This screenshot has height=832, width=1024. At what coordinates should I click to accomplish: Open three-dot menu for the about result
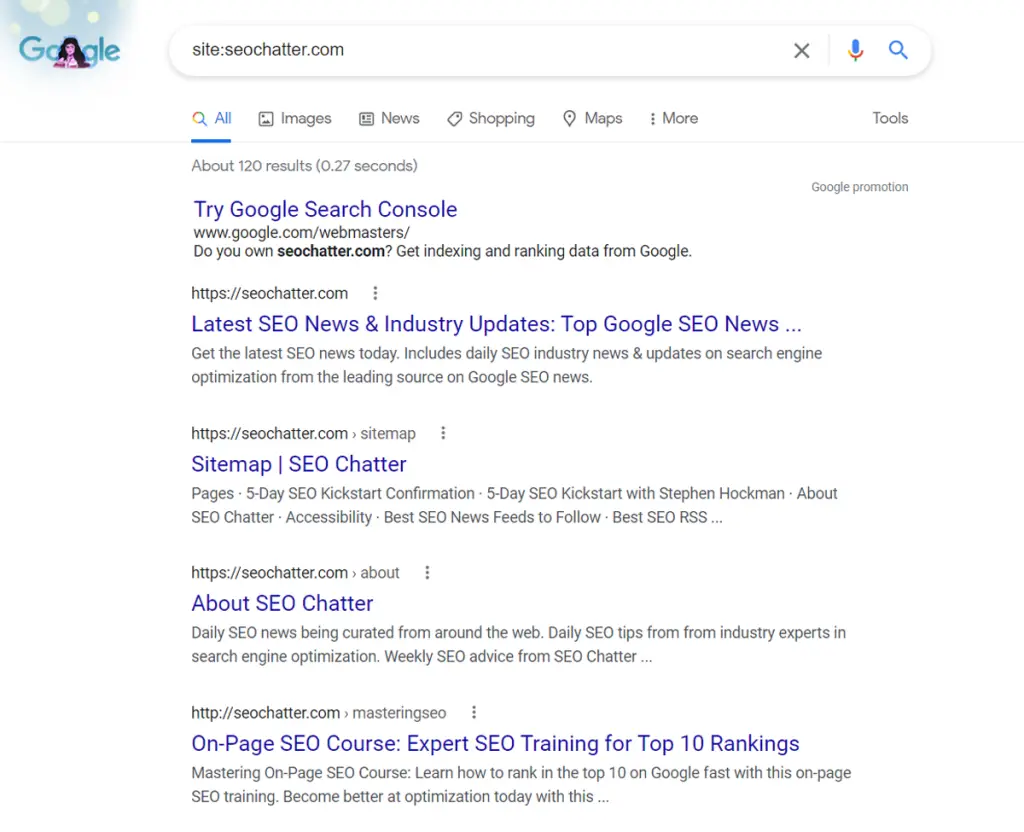pyautogui.click(x=427, y=573)
